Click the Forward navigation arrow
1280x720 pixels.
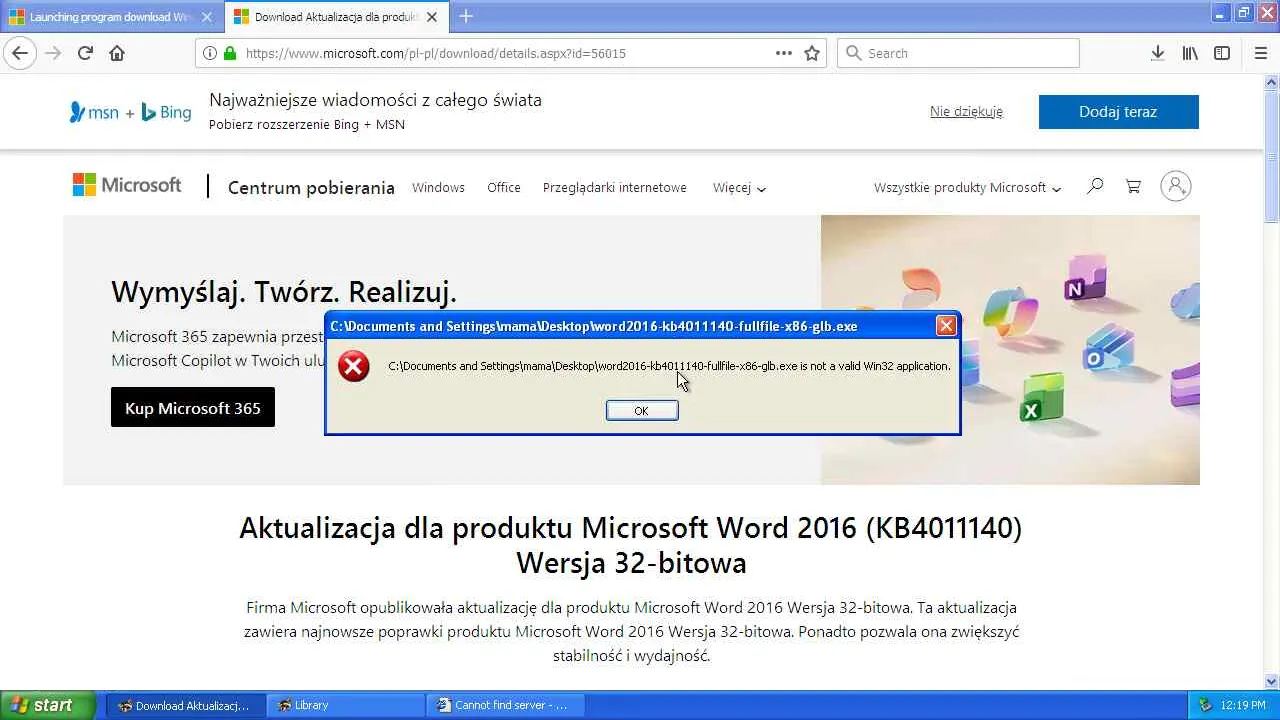click(x=53, y=53)
